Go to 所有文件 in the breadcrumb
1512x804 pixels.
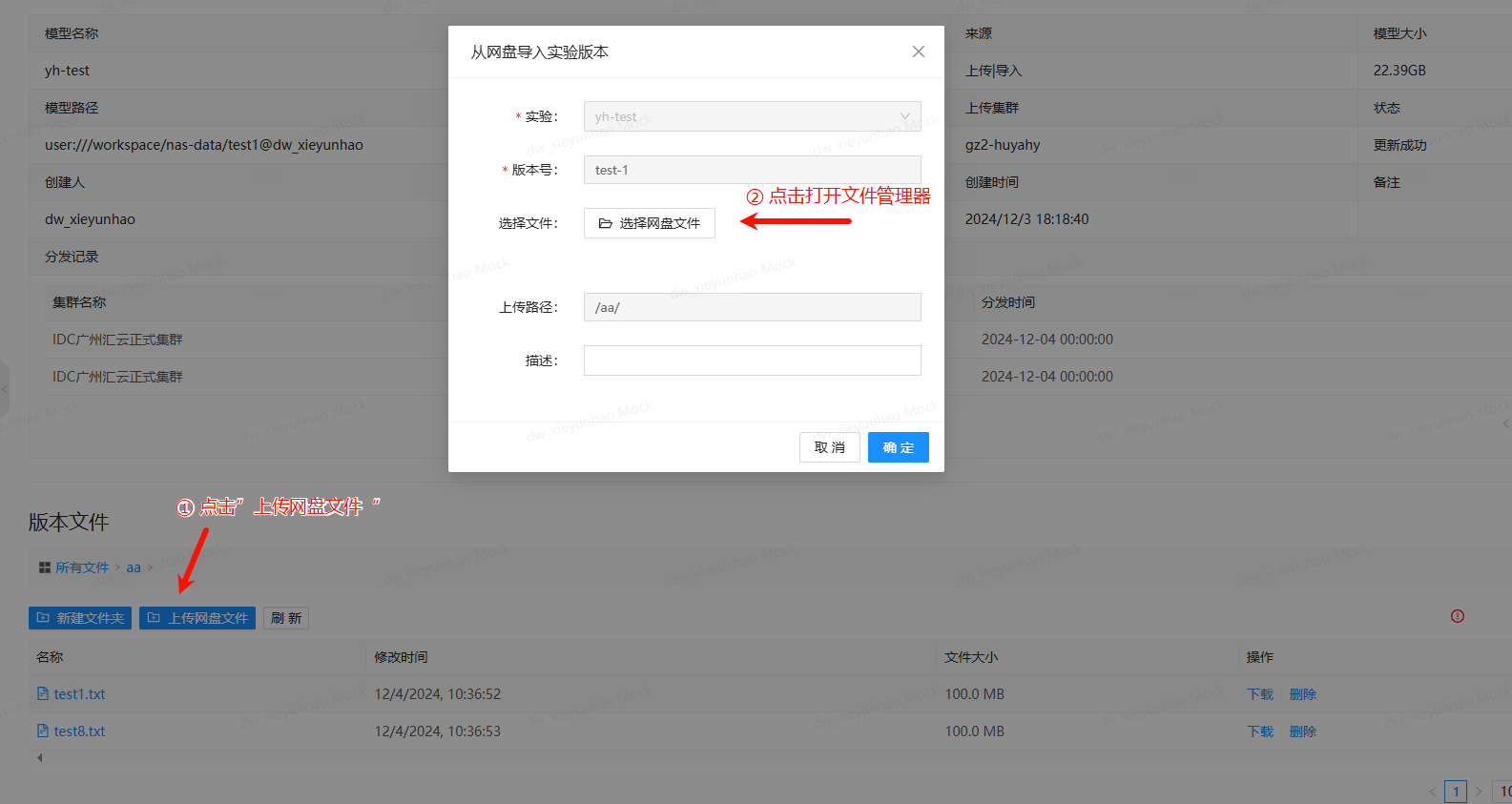(82, 567)
